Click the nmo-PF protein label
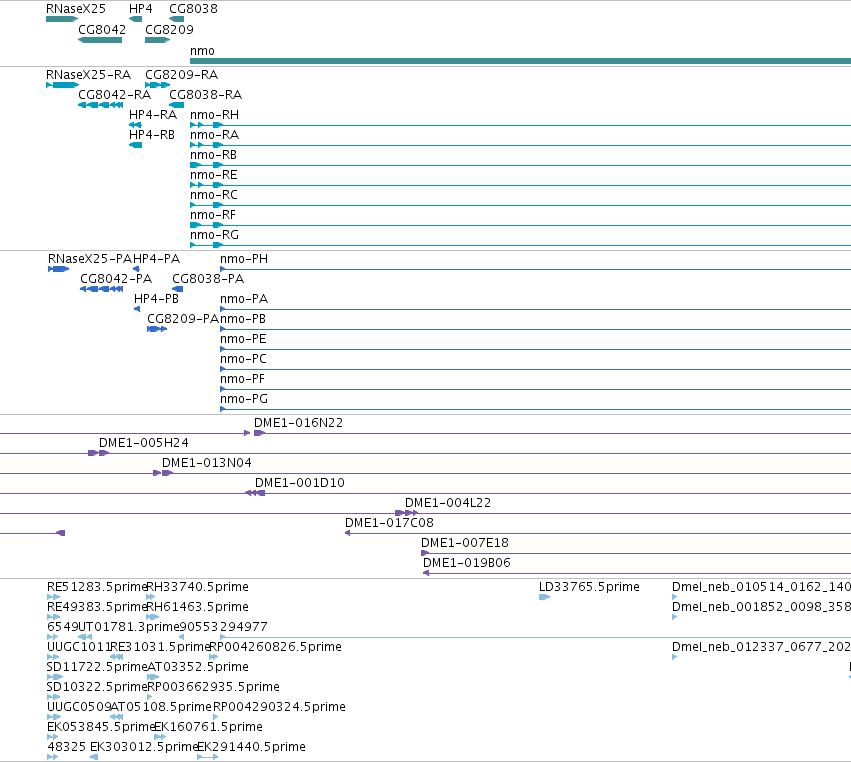This screenshot has width=851, height=762. point(242,379)
